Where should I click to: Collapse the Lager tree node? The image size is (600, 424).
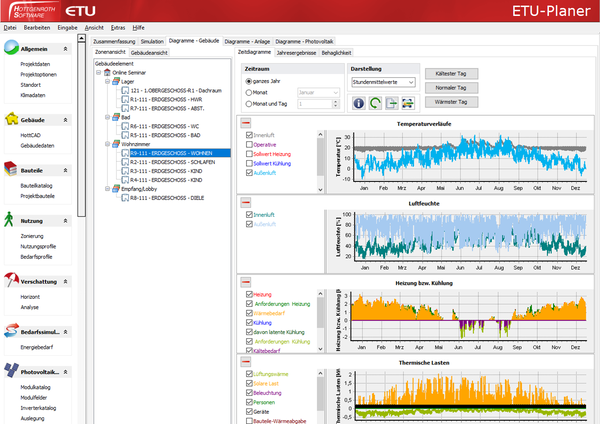coord(107,82)
